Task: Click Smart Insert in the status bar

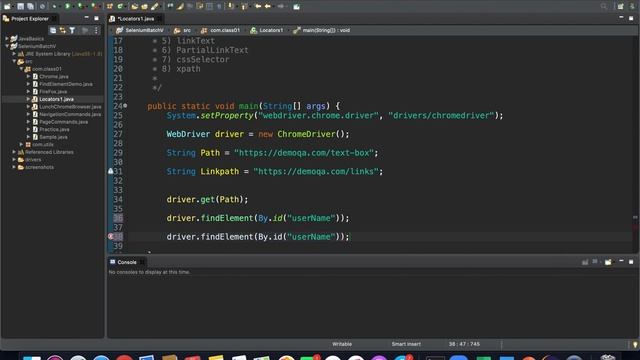Action: coord(406,344)
